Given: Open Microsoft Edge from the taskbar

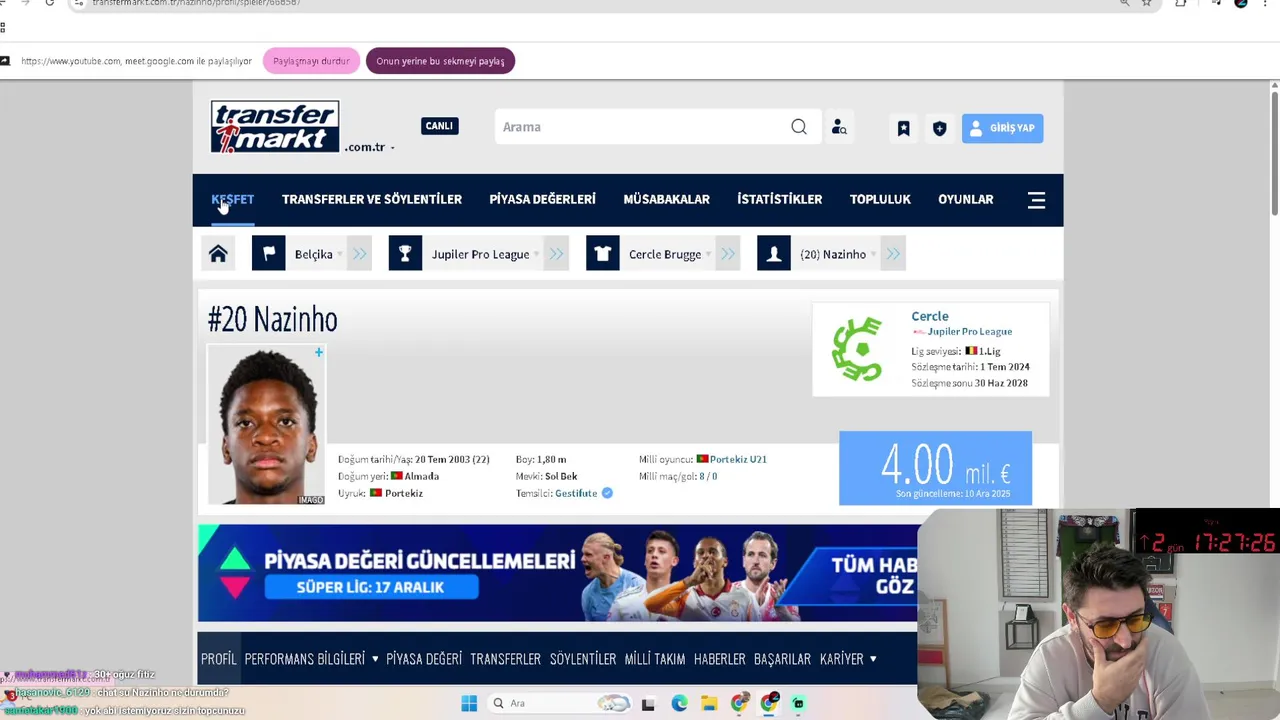Looking at the screenshot, I should click(x=679, y=703).
